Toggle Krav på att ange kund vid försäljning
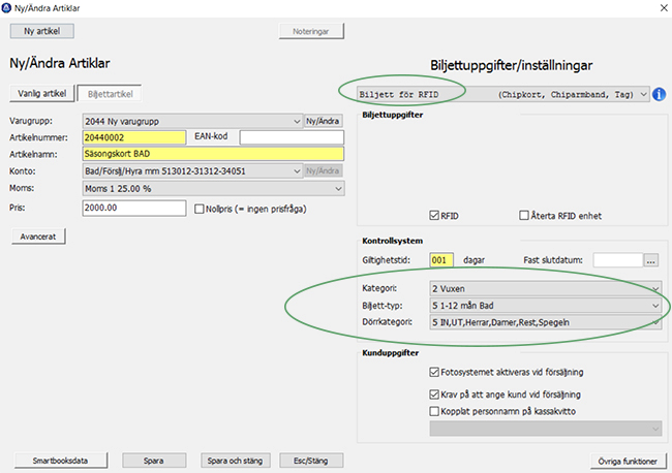 click(x=434, y=394)
